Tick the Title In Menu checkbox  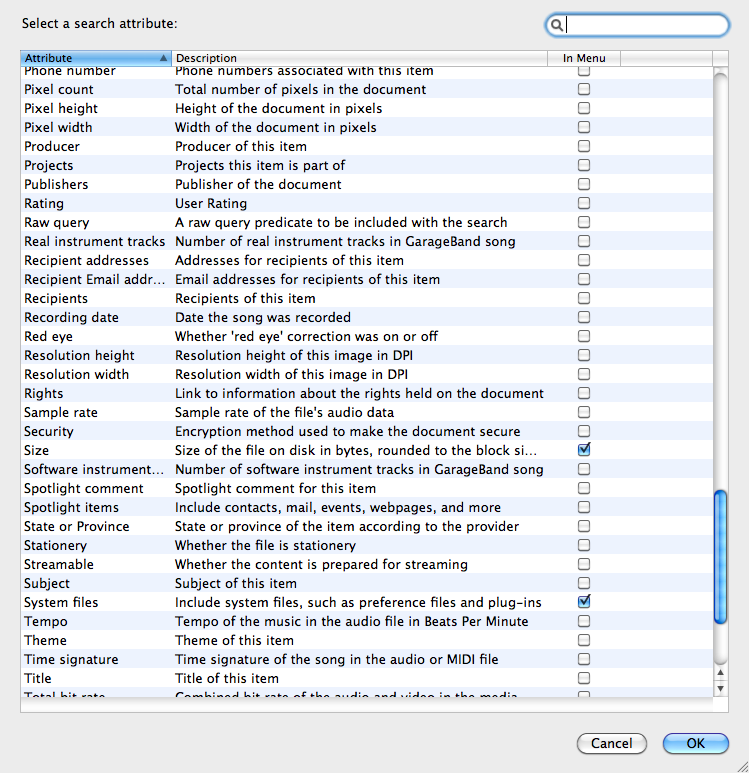coord(584,678)
